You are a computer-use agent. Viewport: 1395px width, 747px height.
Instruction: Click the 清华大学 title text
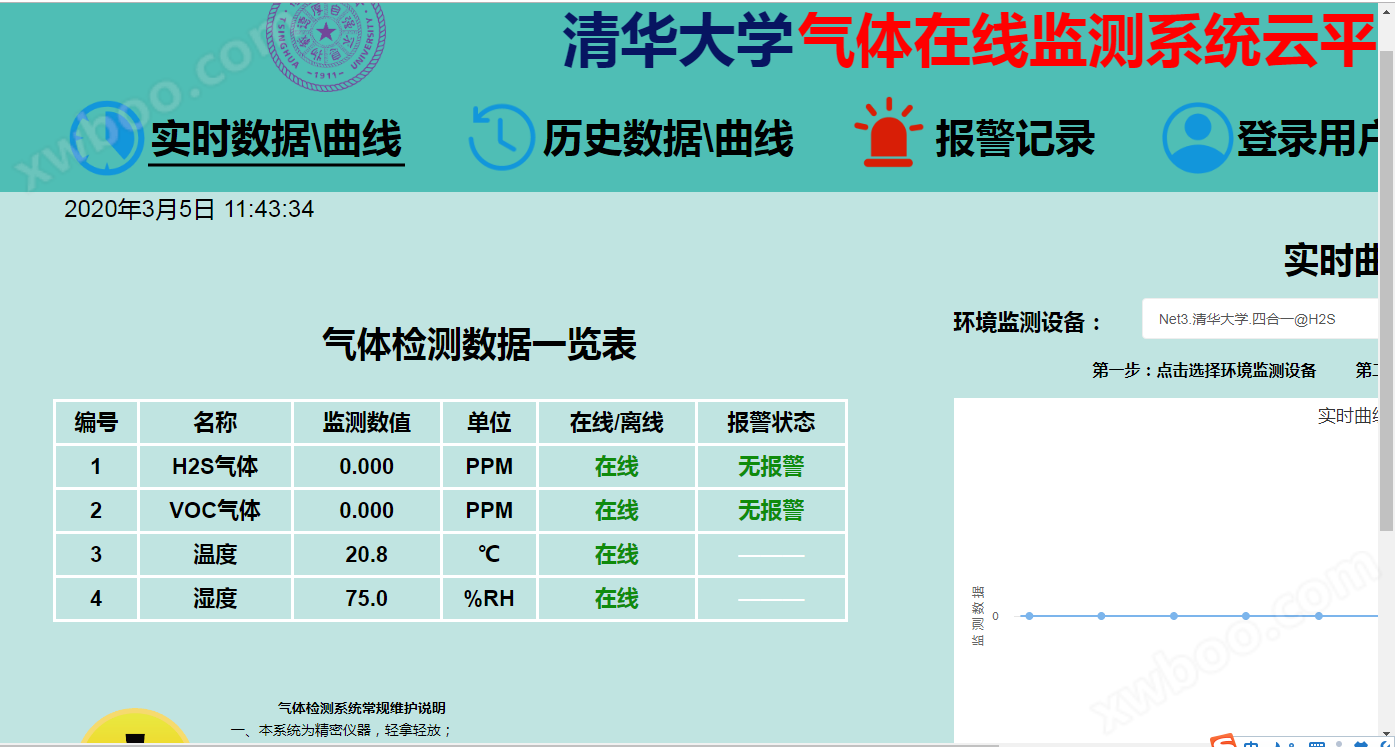tap(678, 40)
